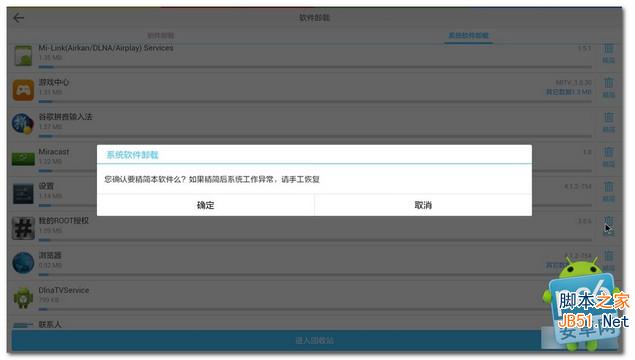Open Mi-Link Services app icon
Viewport: 635px width, 360px height.
(23, 55)
